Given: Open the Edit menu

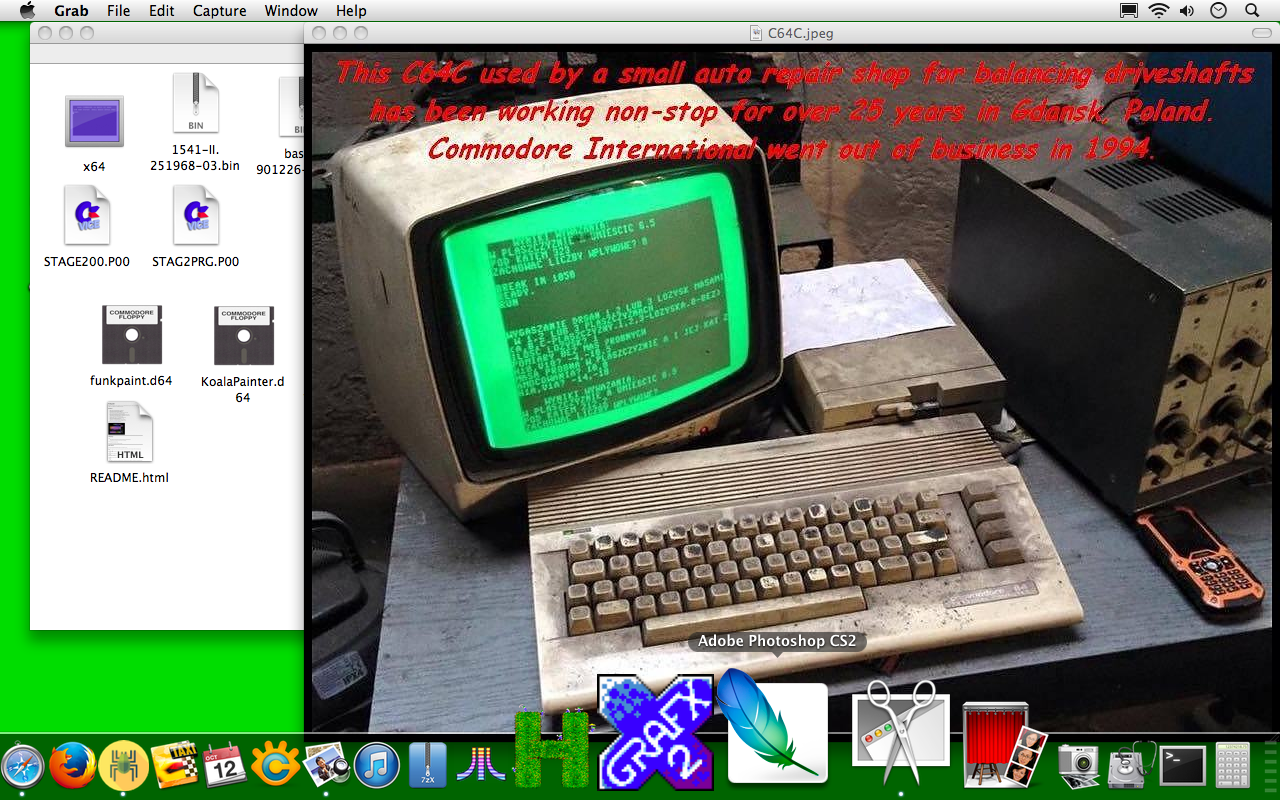Looking at the screenshot, I should pyautogui.click(x=161, y=11).
